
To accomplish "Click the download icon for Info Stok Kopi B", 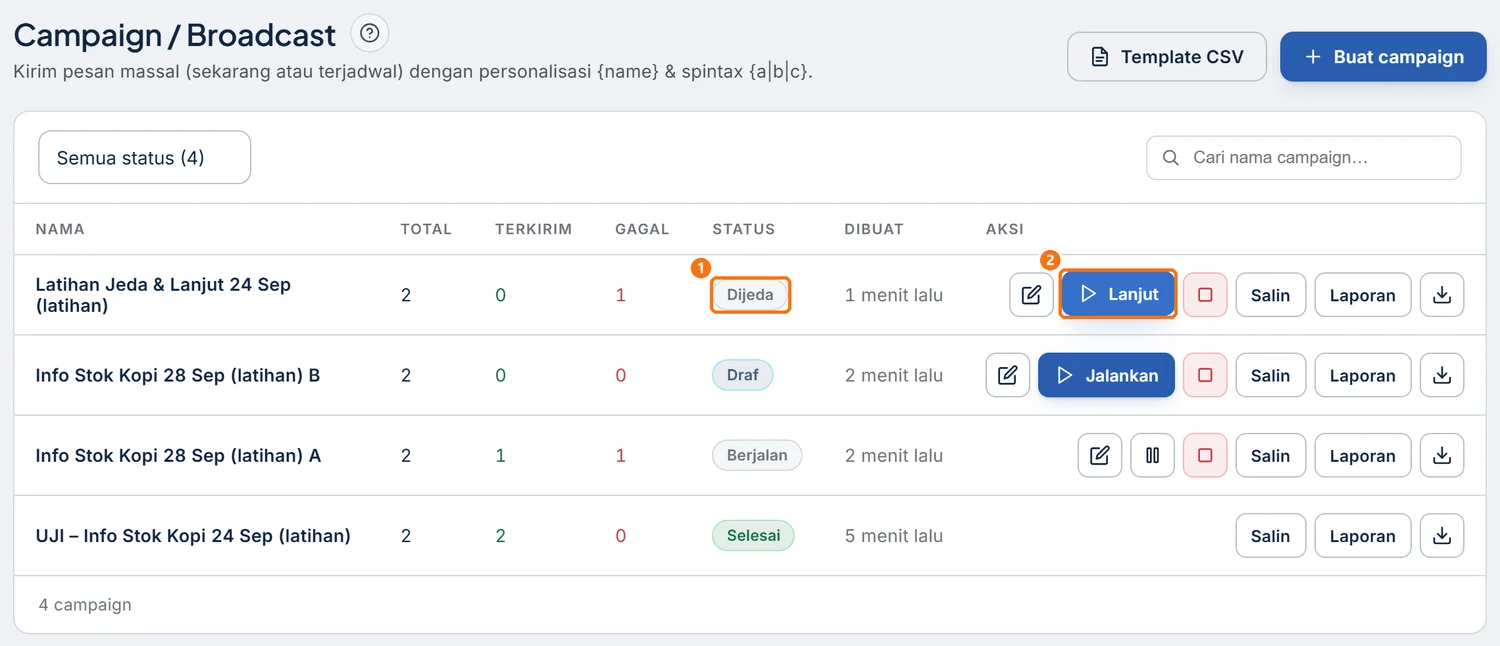I will click(1442, 375).
